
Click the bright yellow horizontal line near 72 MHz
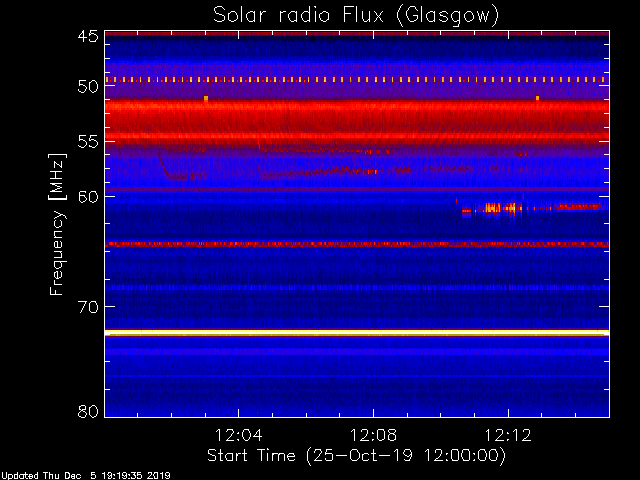pos(357,333)
